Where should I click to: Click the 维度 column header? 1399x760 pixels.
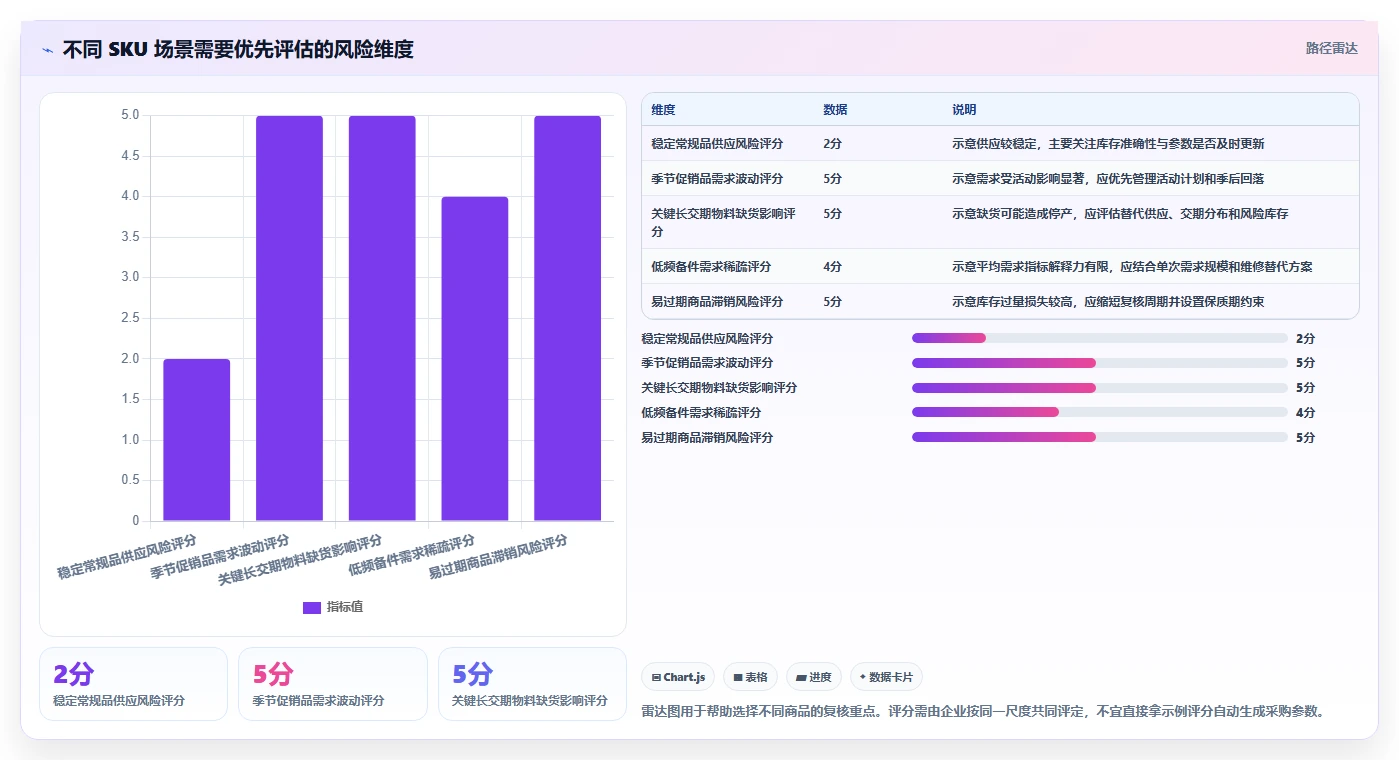pos(663,110)
